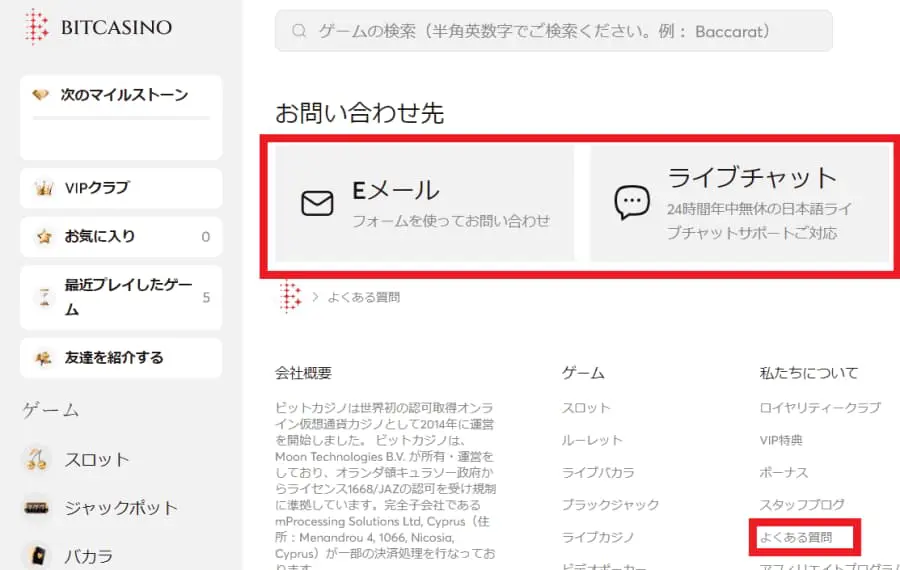Click the Bitcasino logo icon

36,26
